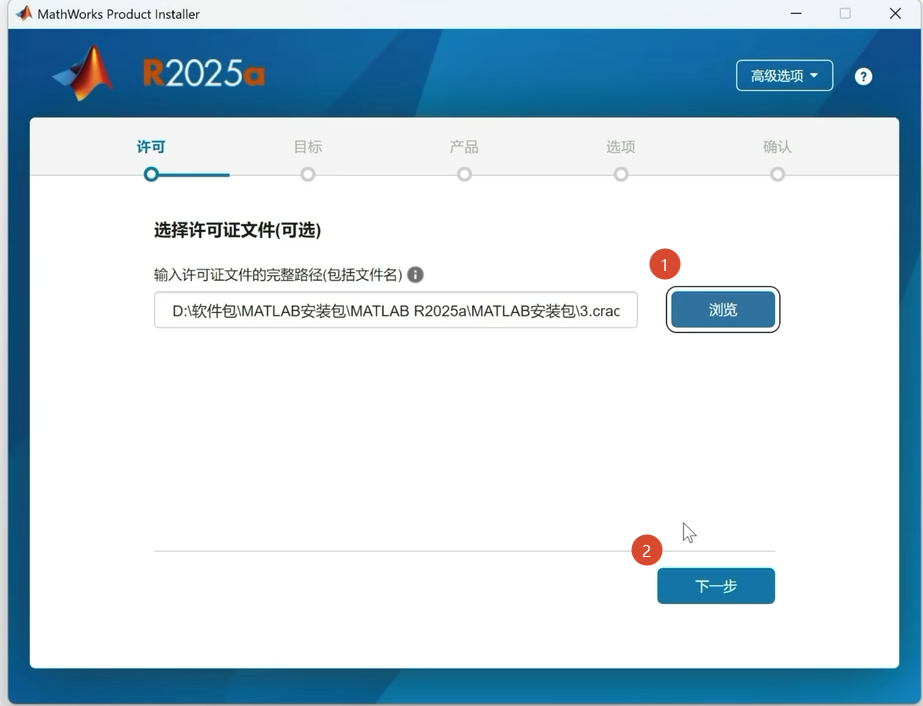
Task: Click the 产品 progress step circle
Action: tap(464, 174)
